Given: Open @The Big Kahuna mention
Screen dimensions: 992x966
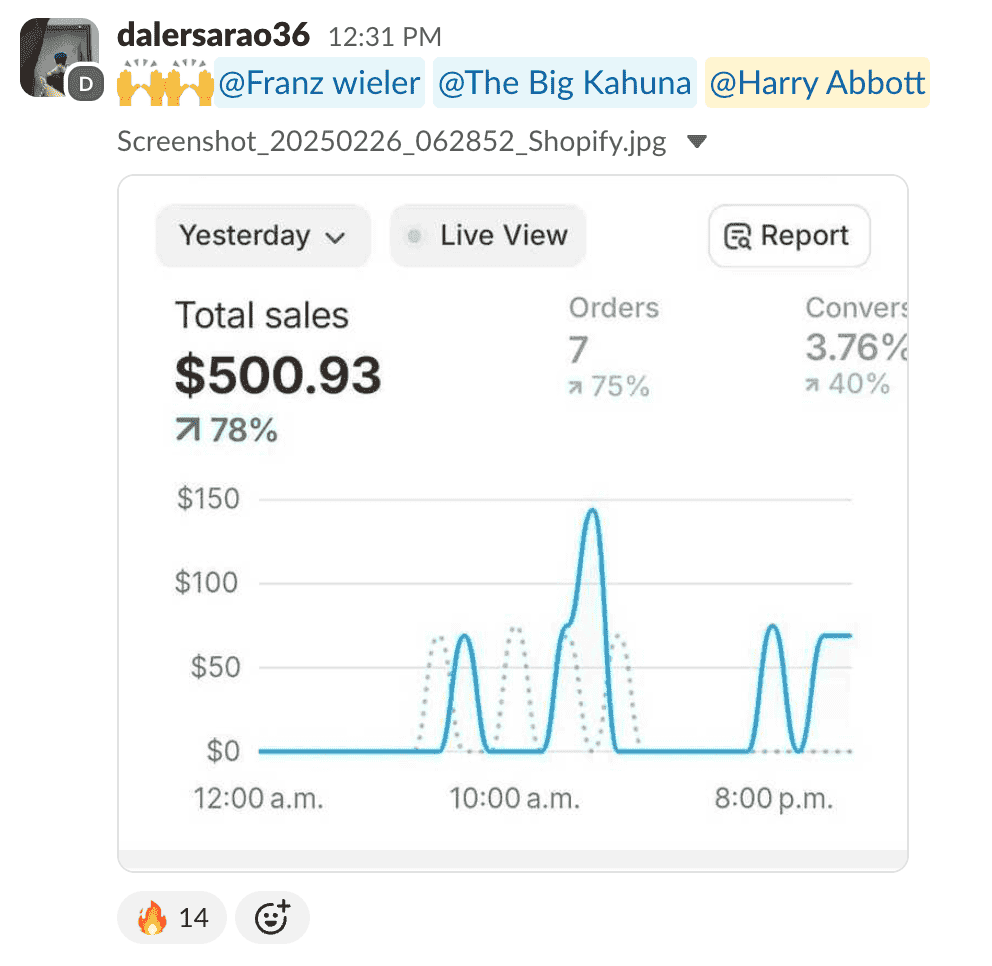Looking at the screenshot, I should click(x=565, y=83).
